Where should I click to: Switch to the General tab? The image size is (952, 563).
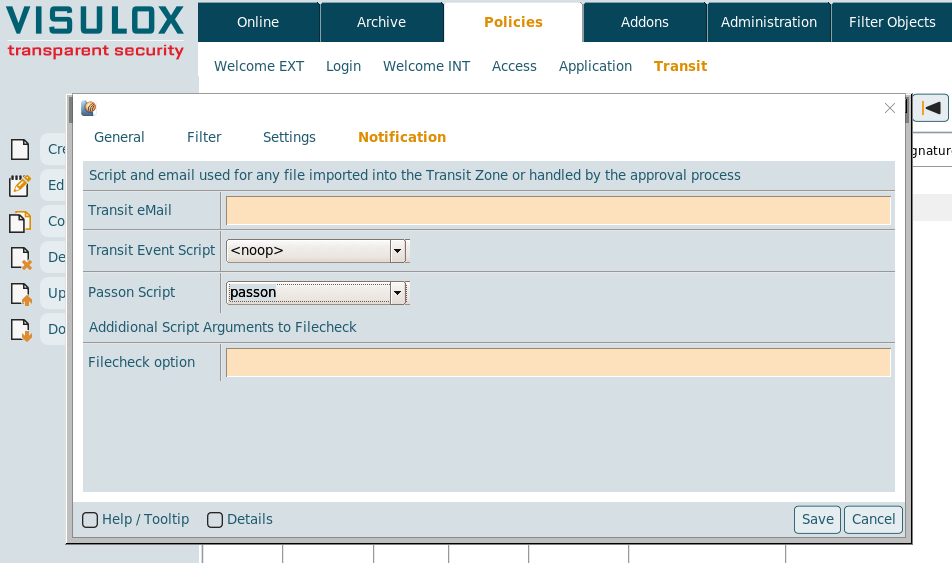[x=119, y=137]
